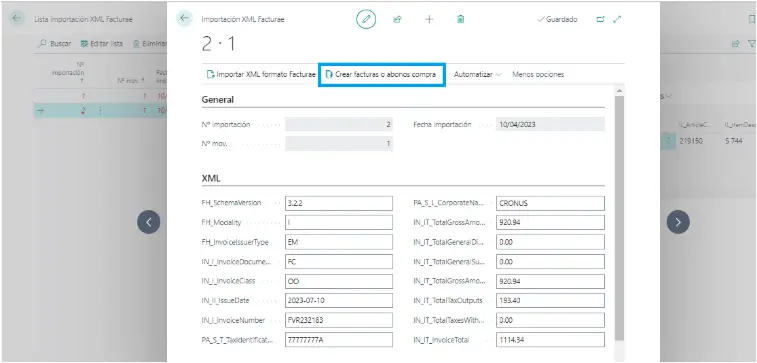Viewport: 757px width, 363px height.
Task: Click the Nº importación field
Action: (x=339, y=125)
